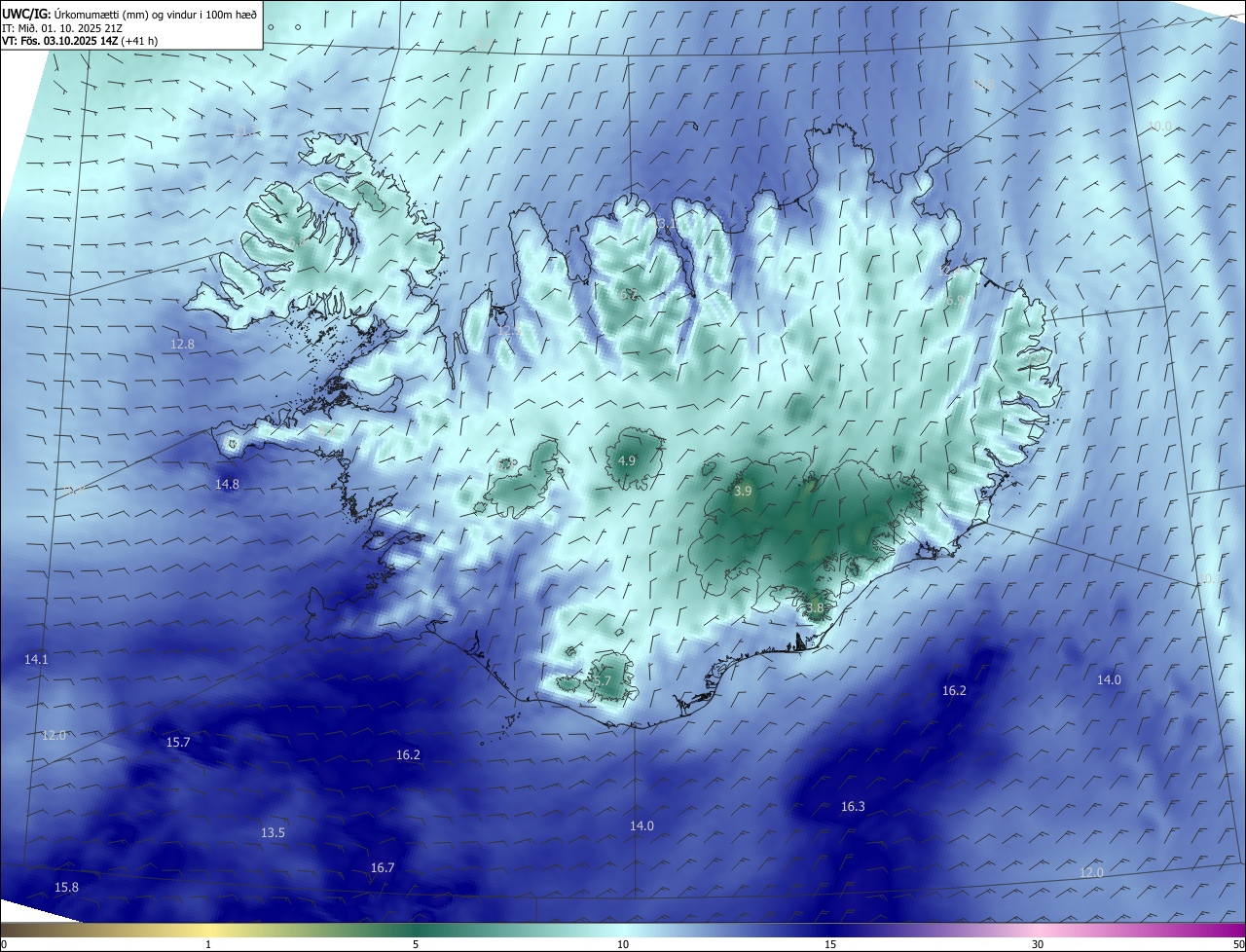1246x952 pixels.
Task: Pick the 15.7 value on the map
Action: pyautogui.click(x=178, y=743)
